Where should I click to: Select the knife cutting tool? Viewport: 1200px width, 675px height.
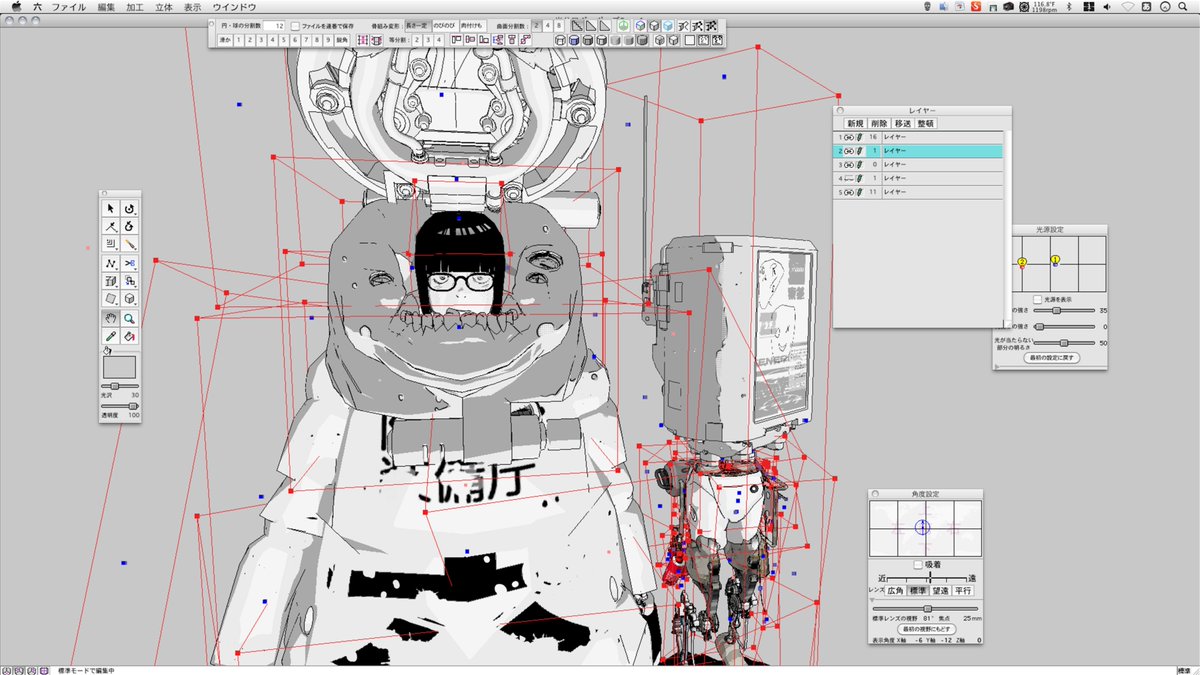129,243
